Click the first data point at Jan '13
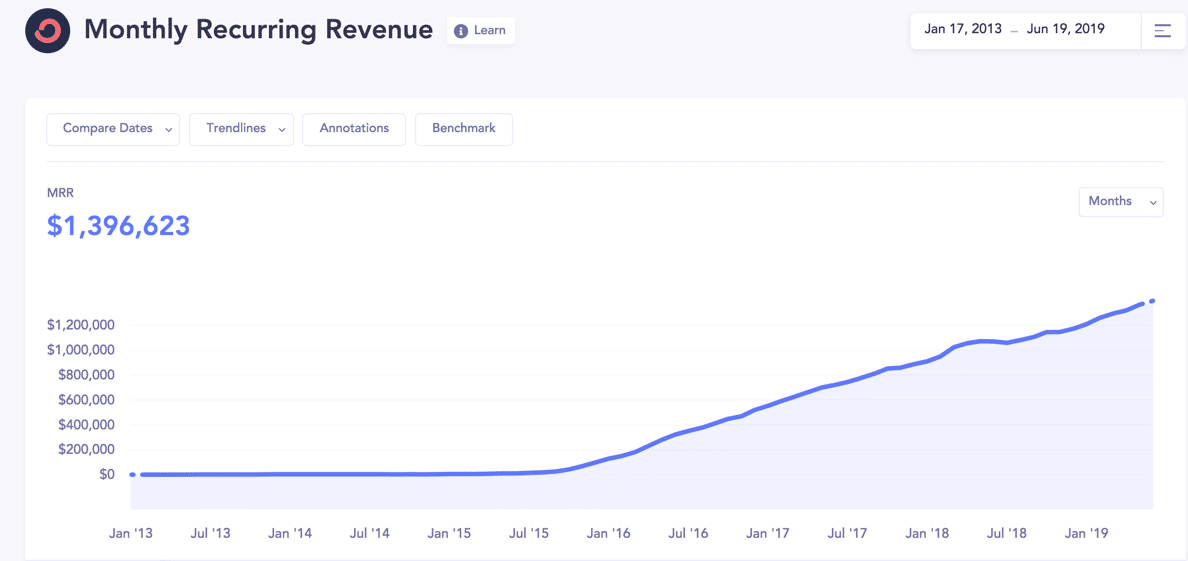Screen dimensions: 1188x561 (x=132, y=475)
